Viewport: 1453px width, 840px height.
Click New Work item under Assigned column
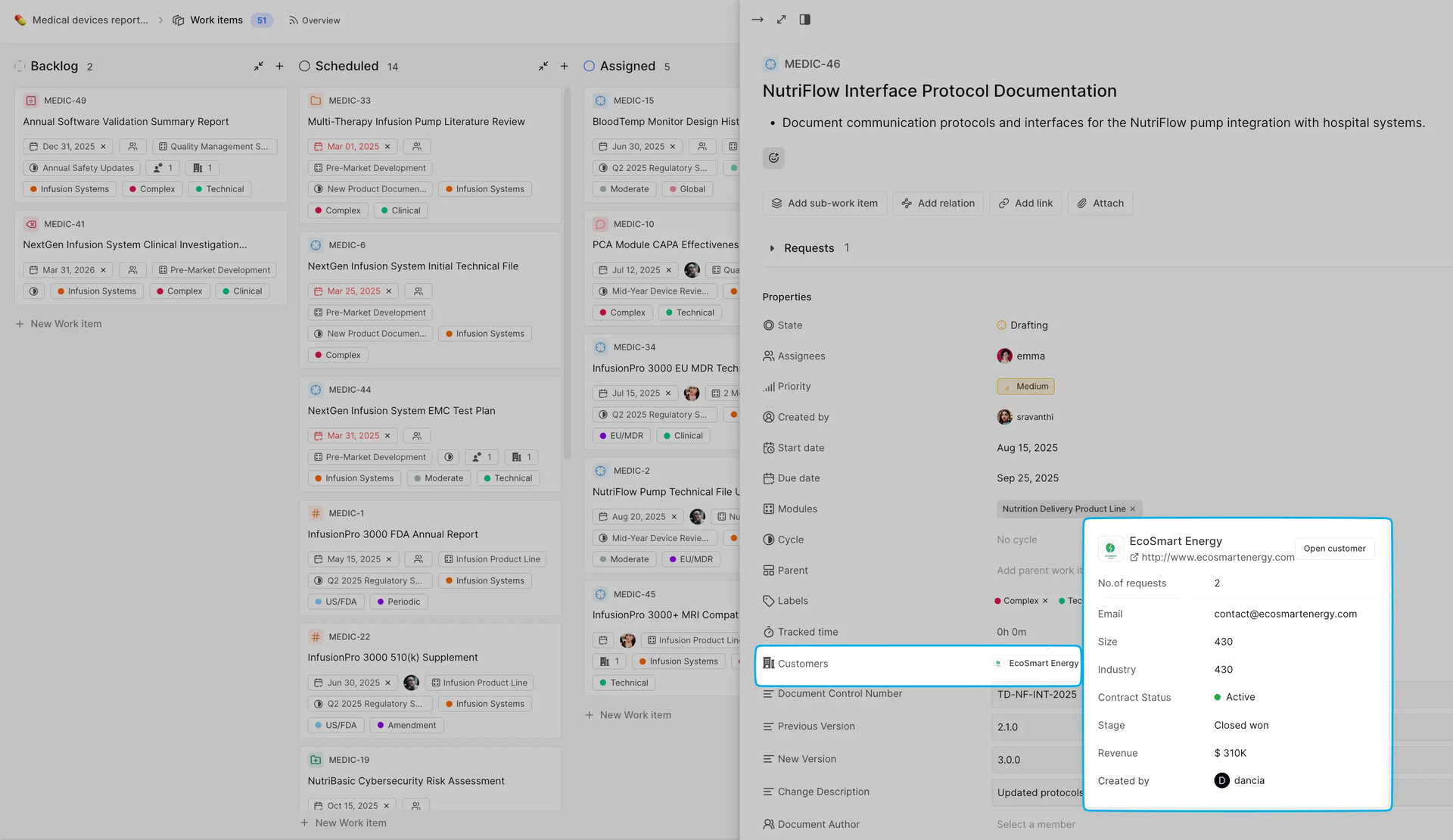[x=628, y=715]
